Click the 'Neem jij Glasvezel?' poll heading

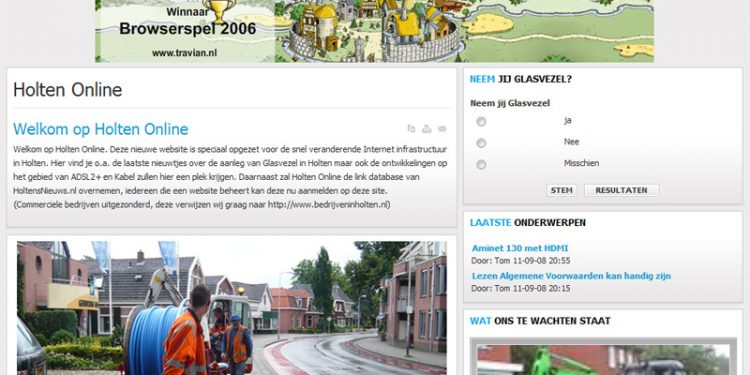pos(520,79)
